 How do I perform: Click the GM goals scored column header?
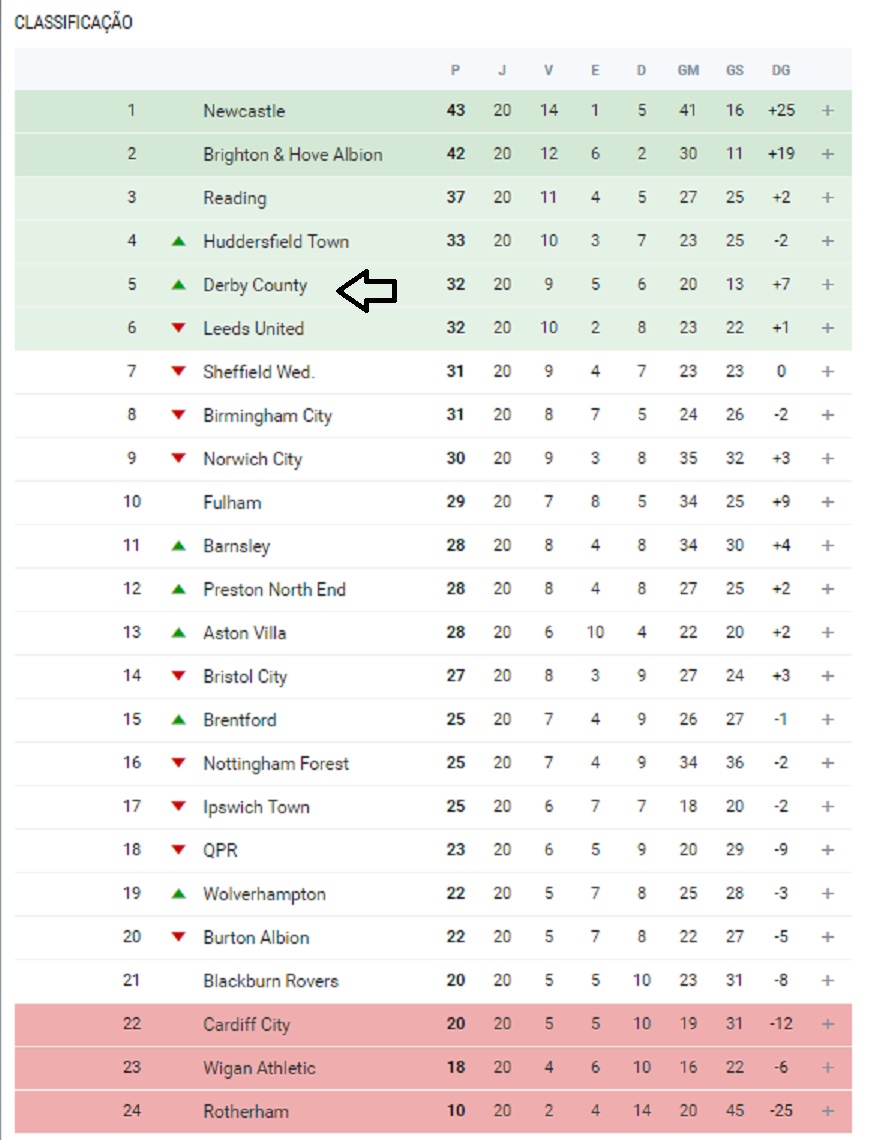pyautogui.click(x=688, y=70)
